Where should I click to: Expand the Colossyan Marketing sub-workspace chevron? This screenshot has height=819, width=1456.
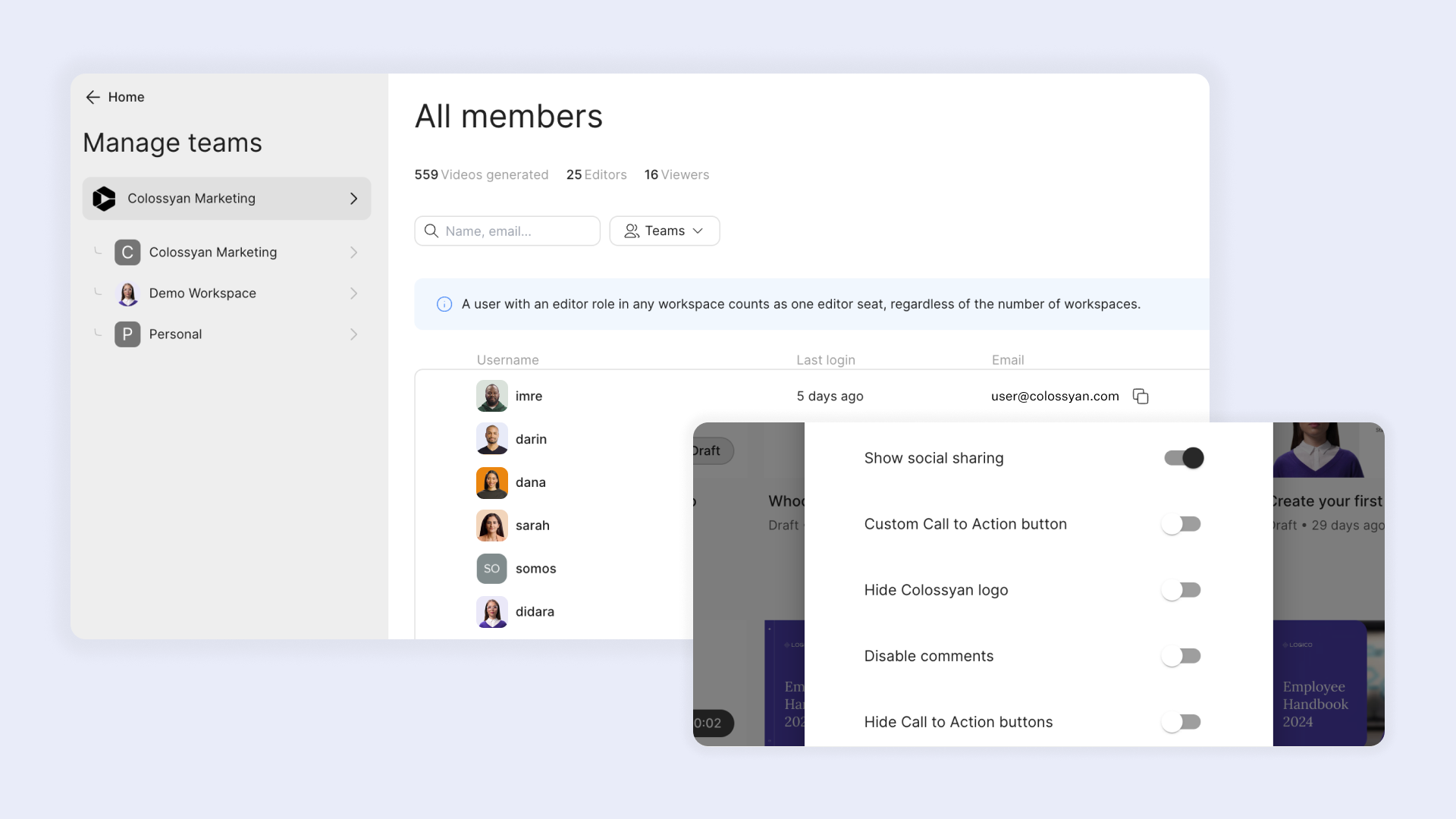pyautogui.click(x=353, y=253)
